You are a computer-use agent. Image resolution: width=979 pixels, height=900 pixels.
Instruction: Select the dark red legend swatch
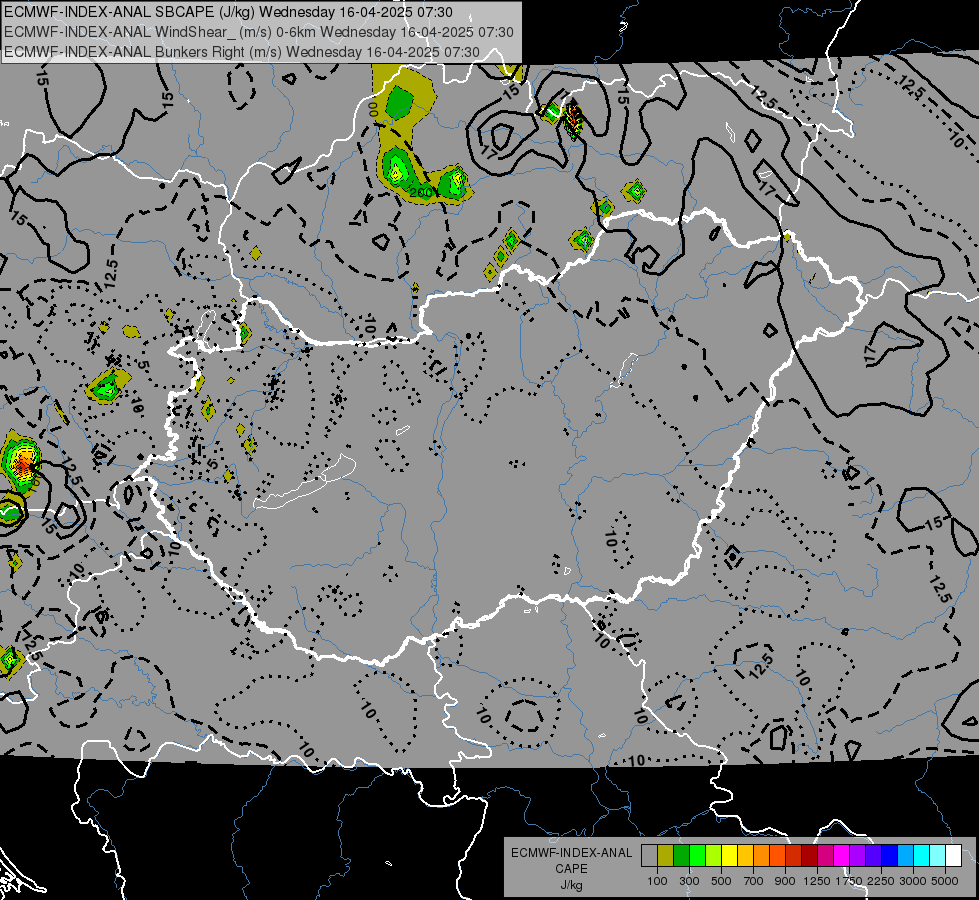coord(809,856)
